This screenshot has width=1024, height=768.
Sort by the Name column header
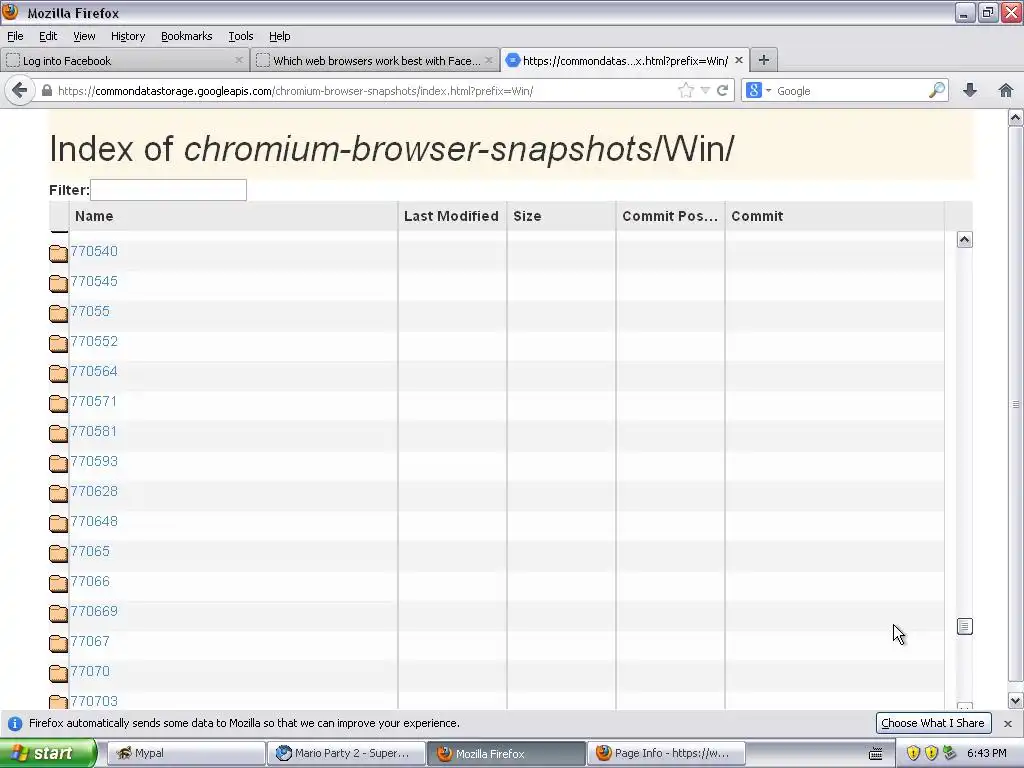click(233, 216)
